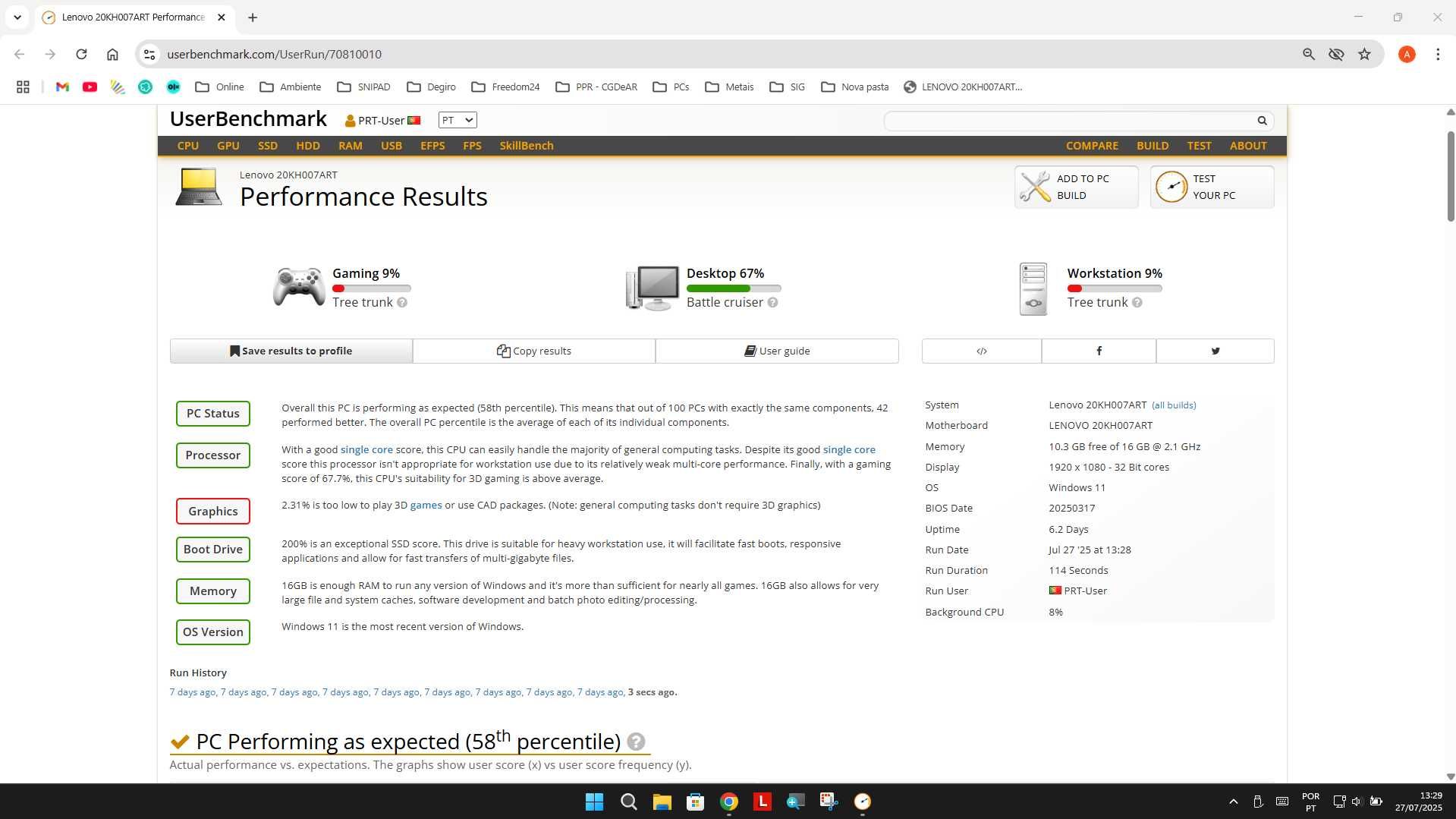Click Copy results button
The height and width of the screenshot is (819, 1456).
click(x=534, y=351)
